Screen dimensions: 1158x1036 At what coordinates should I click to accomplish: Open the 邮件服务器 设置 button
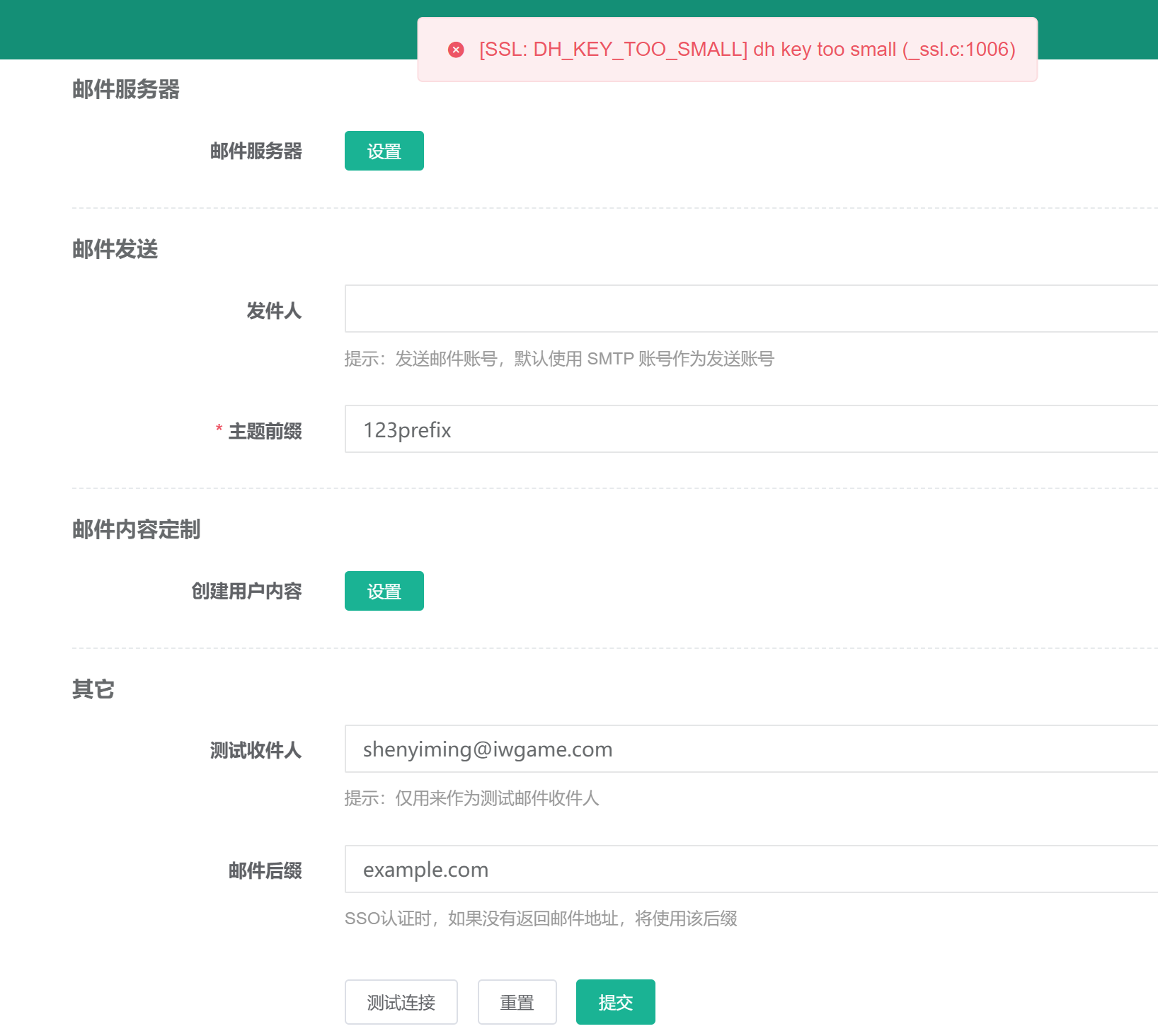(x=384, y=151)
